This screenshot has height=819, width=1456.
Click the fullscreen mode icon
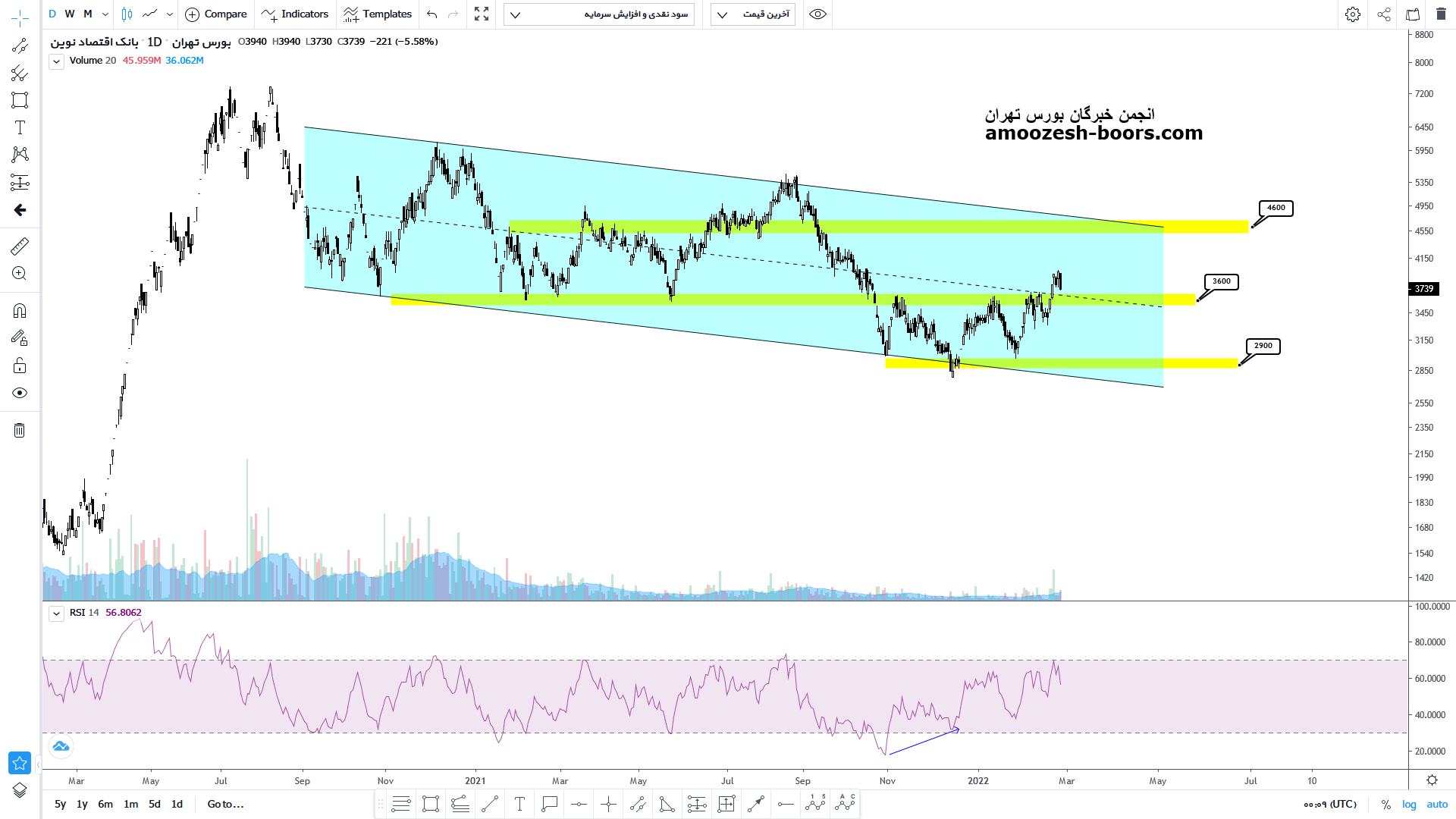point(482,14)
